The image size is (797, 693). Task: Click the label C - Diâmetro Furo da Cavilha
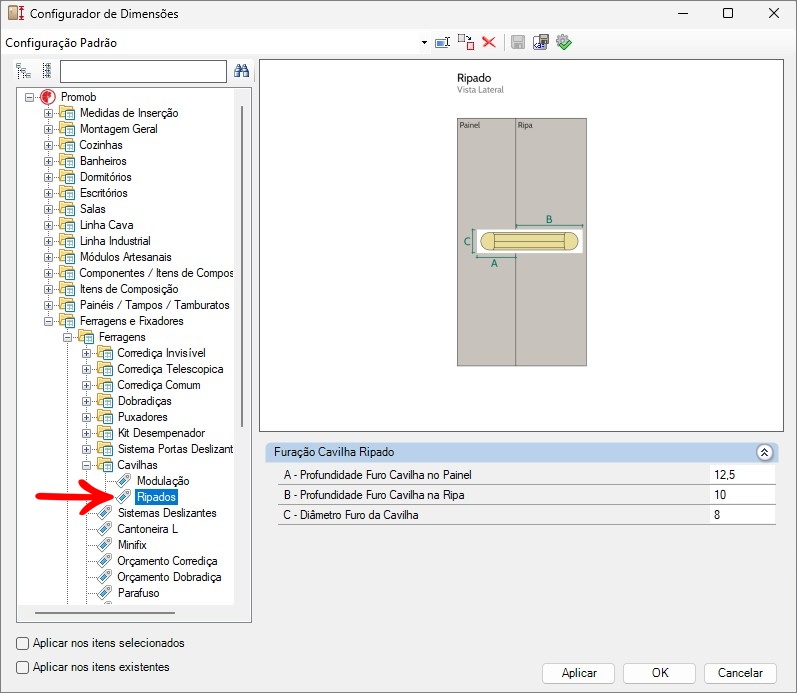pos(351,515)
